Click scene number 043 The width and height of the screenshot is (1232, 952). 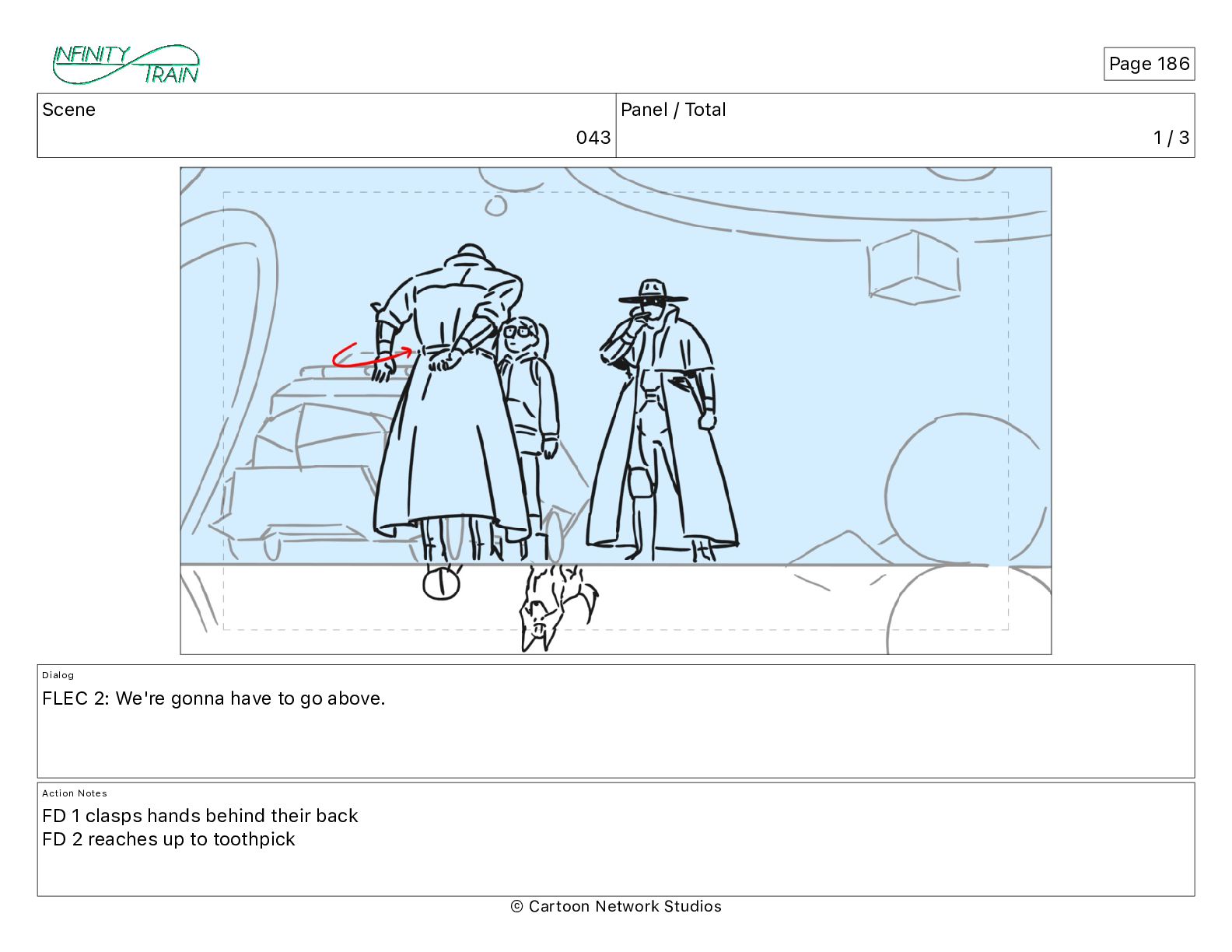coord(593,138)
